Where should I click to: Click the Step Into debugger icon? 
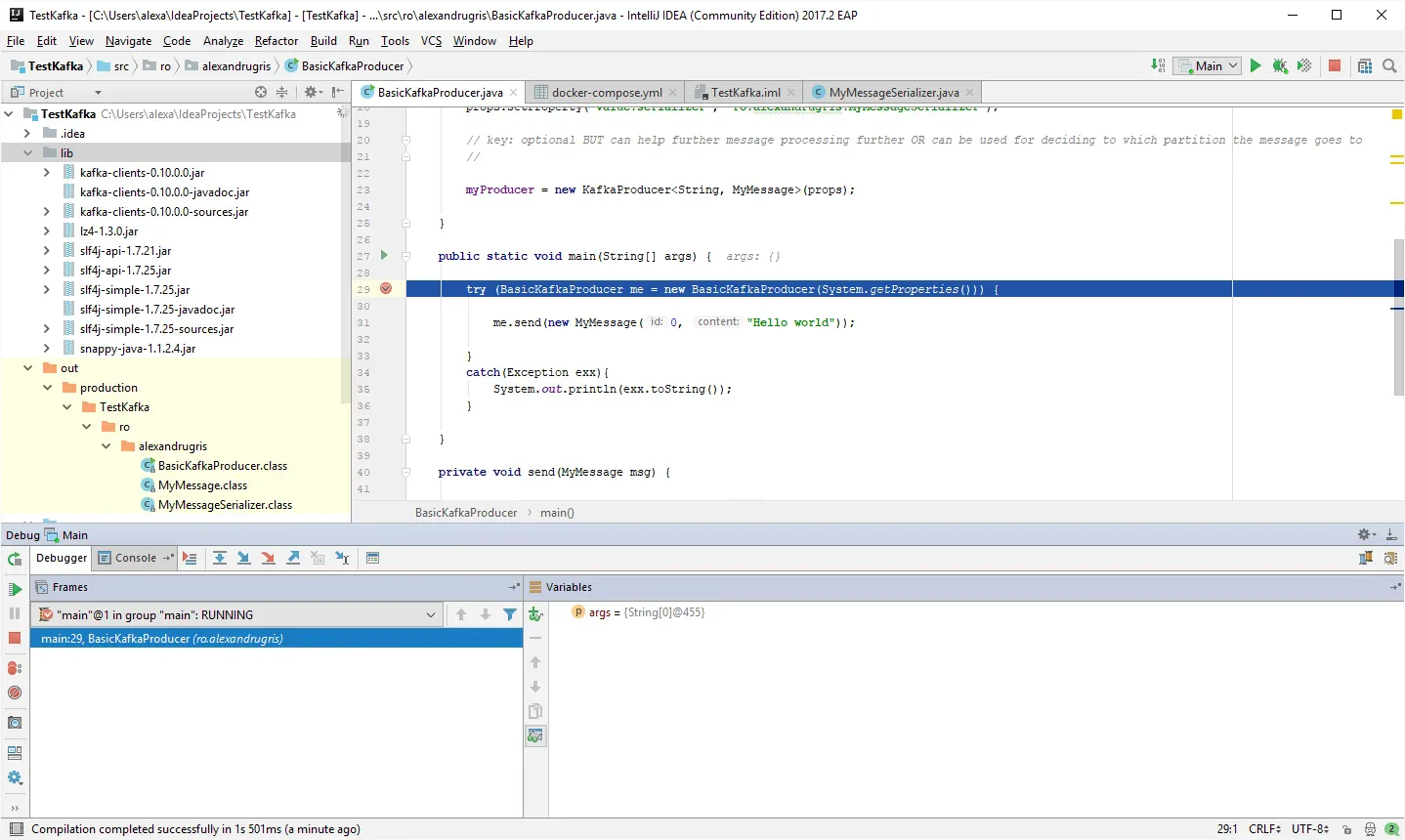244,558
